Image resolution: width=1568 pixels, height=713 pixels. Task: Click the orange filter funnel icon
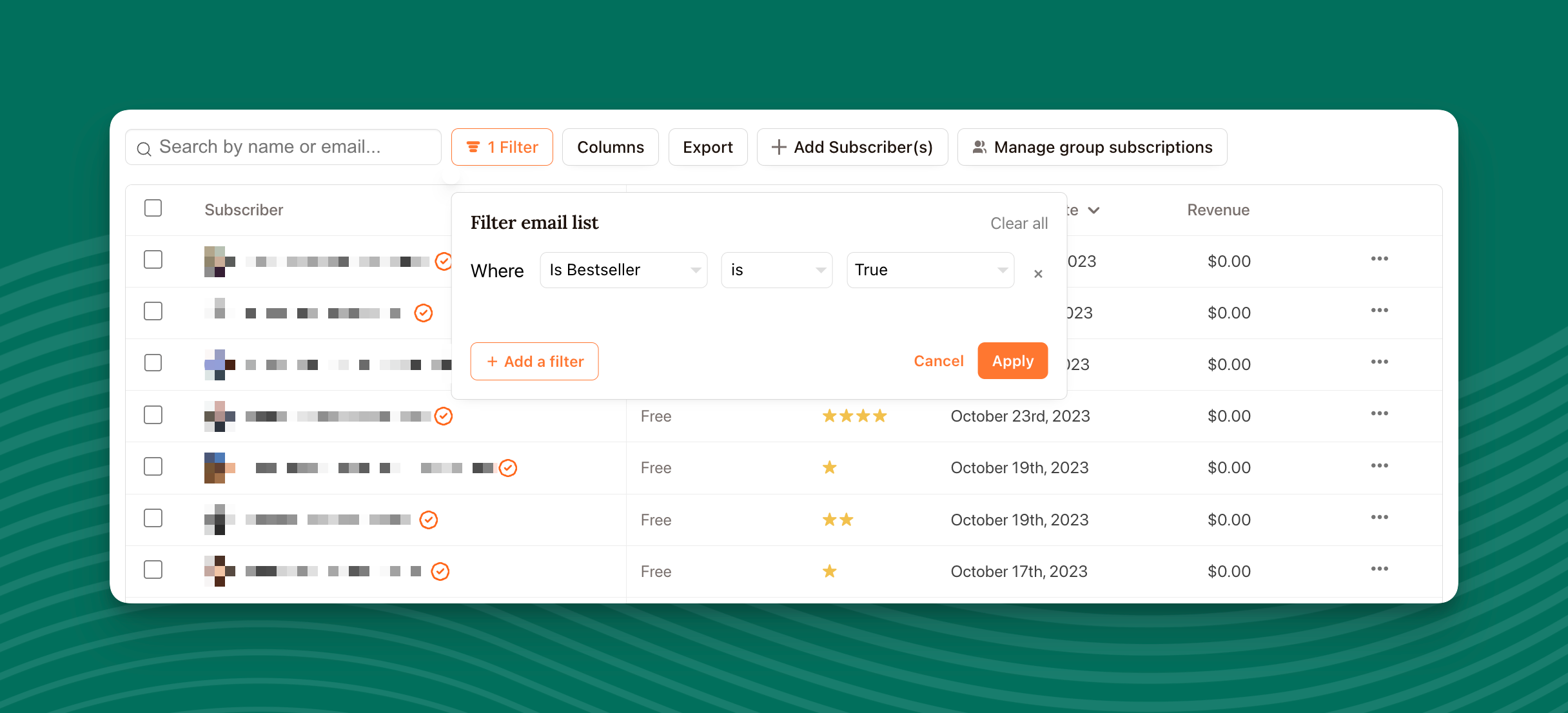[473, 147]
